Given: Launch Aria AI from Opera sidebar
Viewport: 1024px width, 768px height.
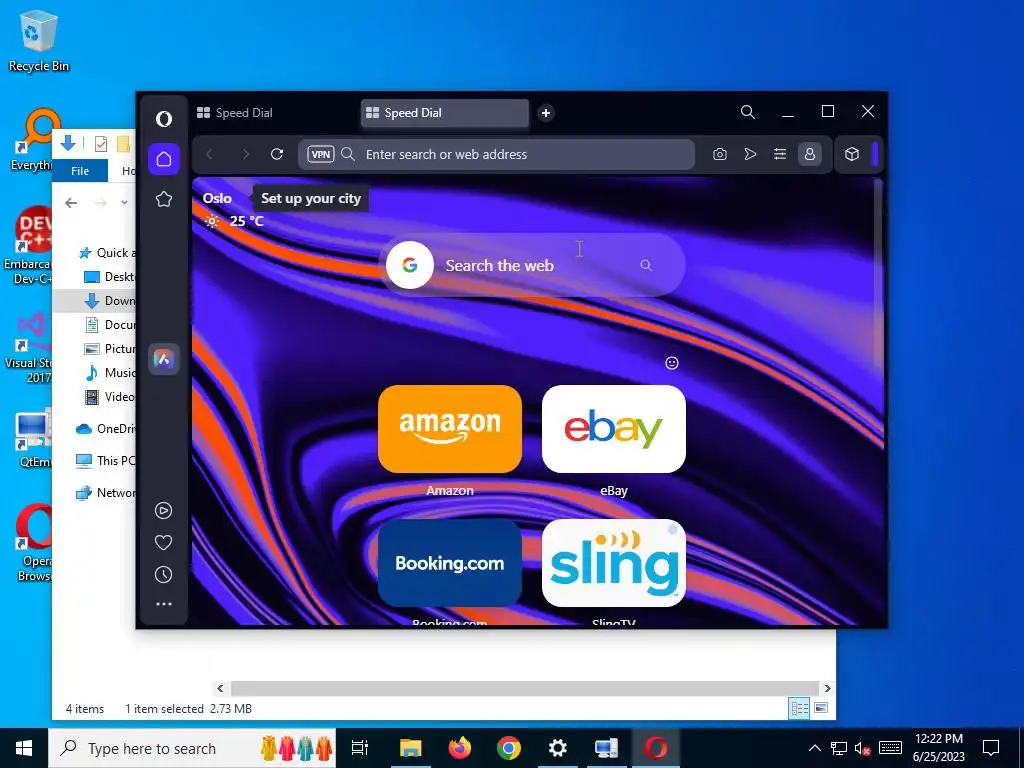Looking at the screenshot, I should pos(164,359).
